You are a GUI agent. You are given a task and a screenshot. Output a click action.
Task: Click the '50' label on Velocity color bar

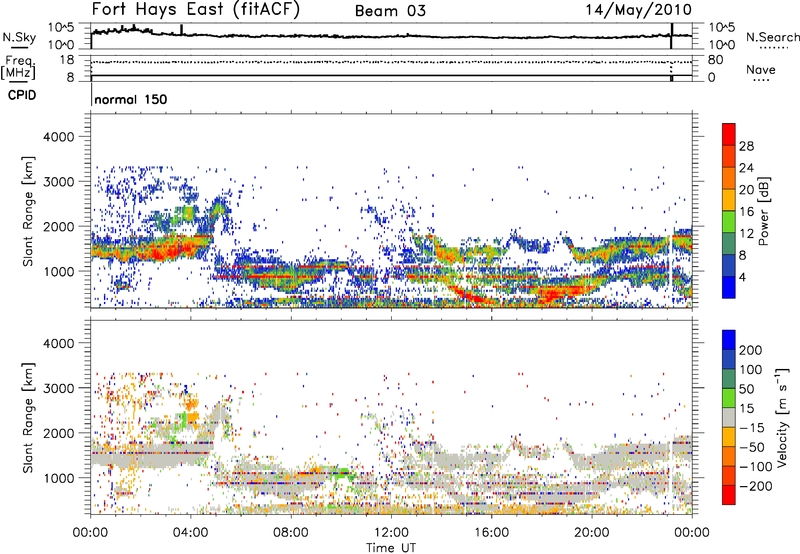(x=746, y=389)
